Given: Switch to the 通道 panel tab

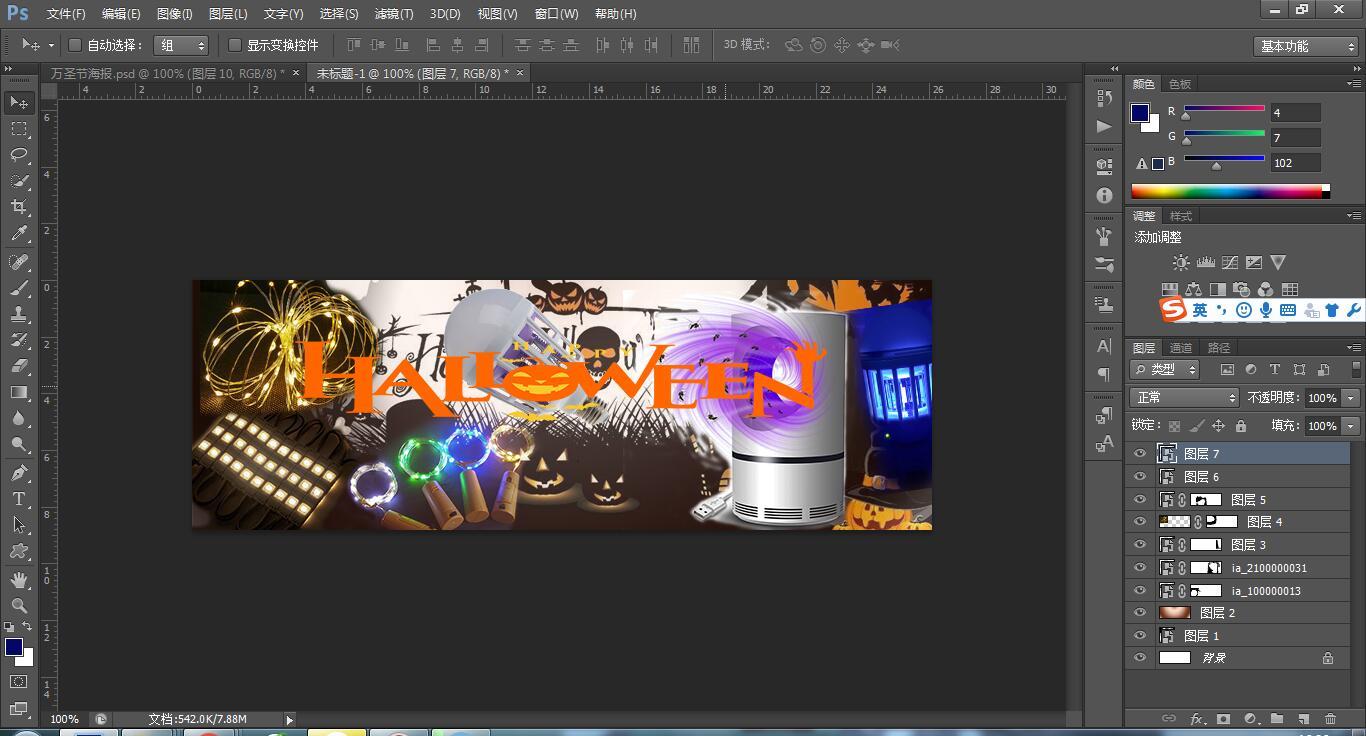Looking at the screenshot, I should tap(1181, 348).
